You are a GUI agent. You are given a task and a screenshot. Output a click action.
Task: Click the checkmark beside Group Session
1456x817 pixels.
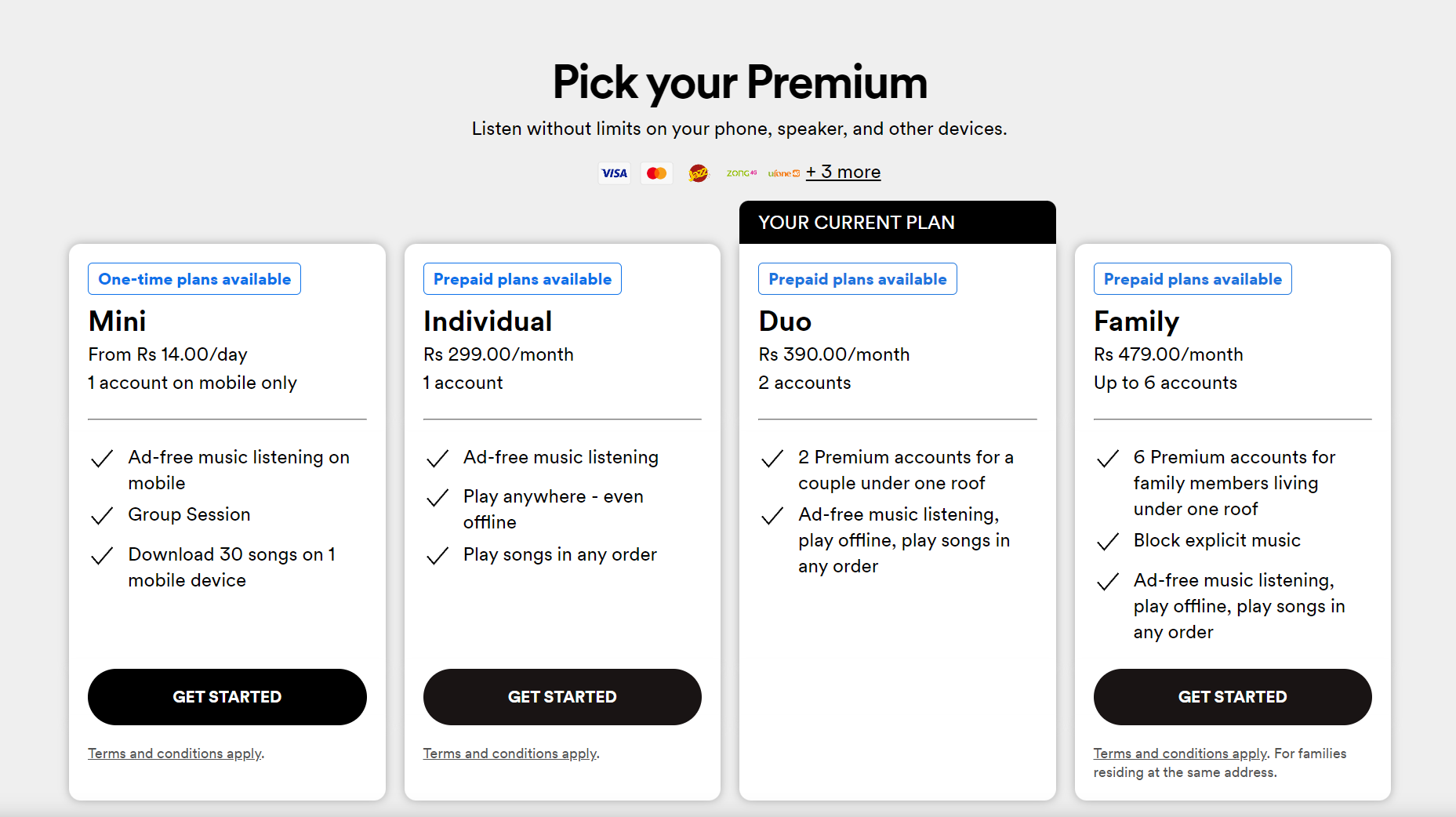click(x=102, y=516)
